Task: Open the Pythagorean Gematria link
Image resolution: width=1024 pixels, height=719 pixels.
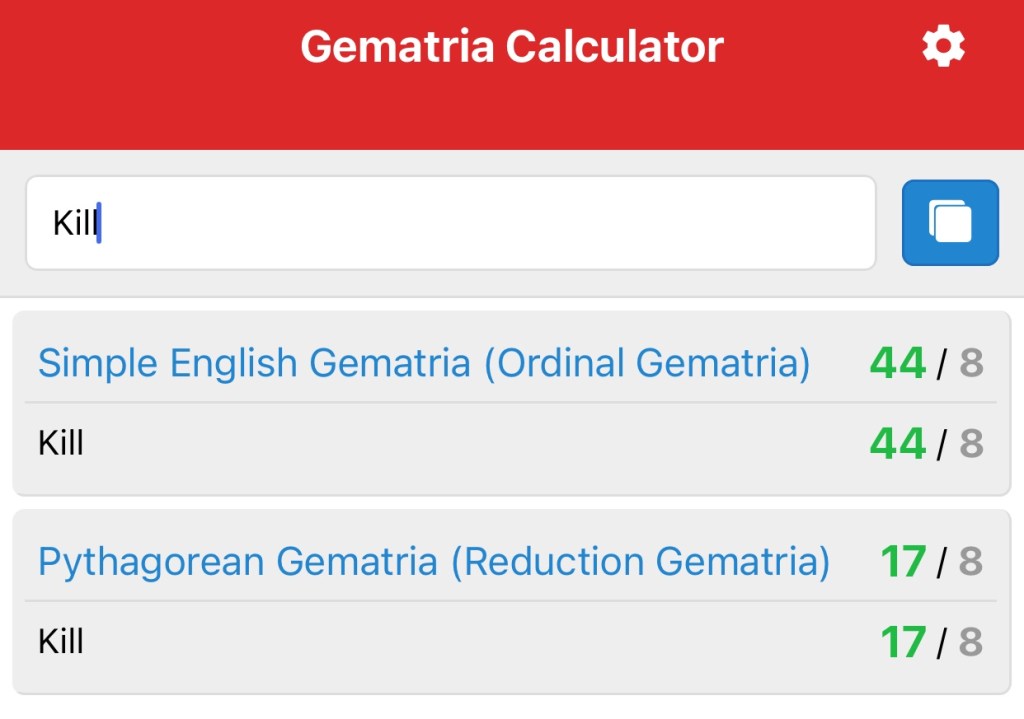Action: [237, 562]
